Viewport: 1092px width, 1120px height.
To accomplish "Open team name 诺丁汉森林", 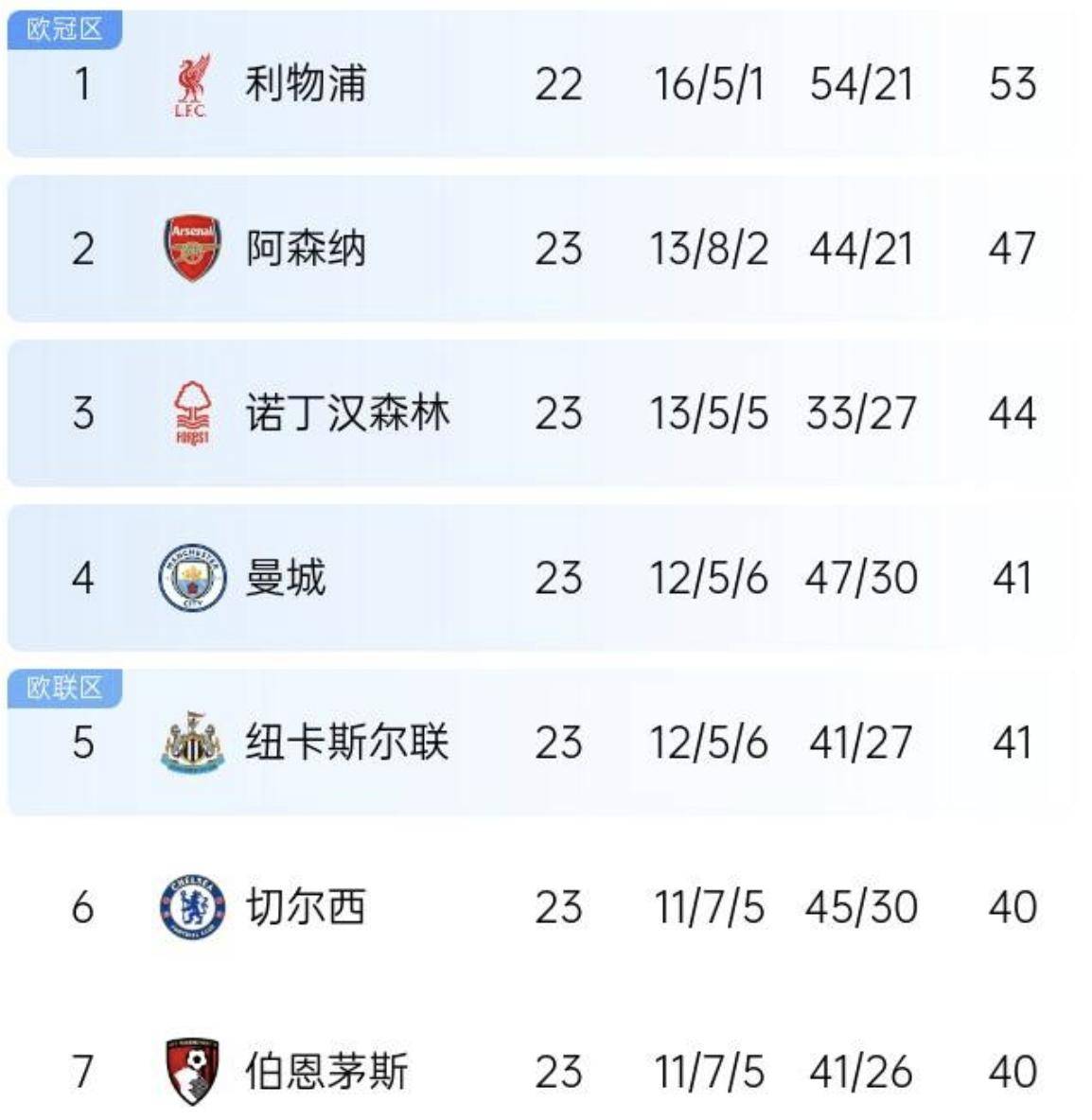I will point(346,413).
